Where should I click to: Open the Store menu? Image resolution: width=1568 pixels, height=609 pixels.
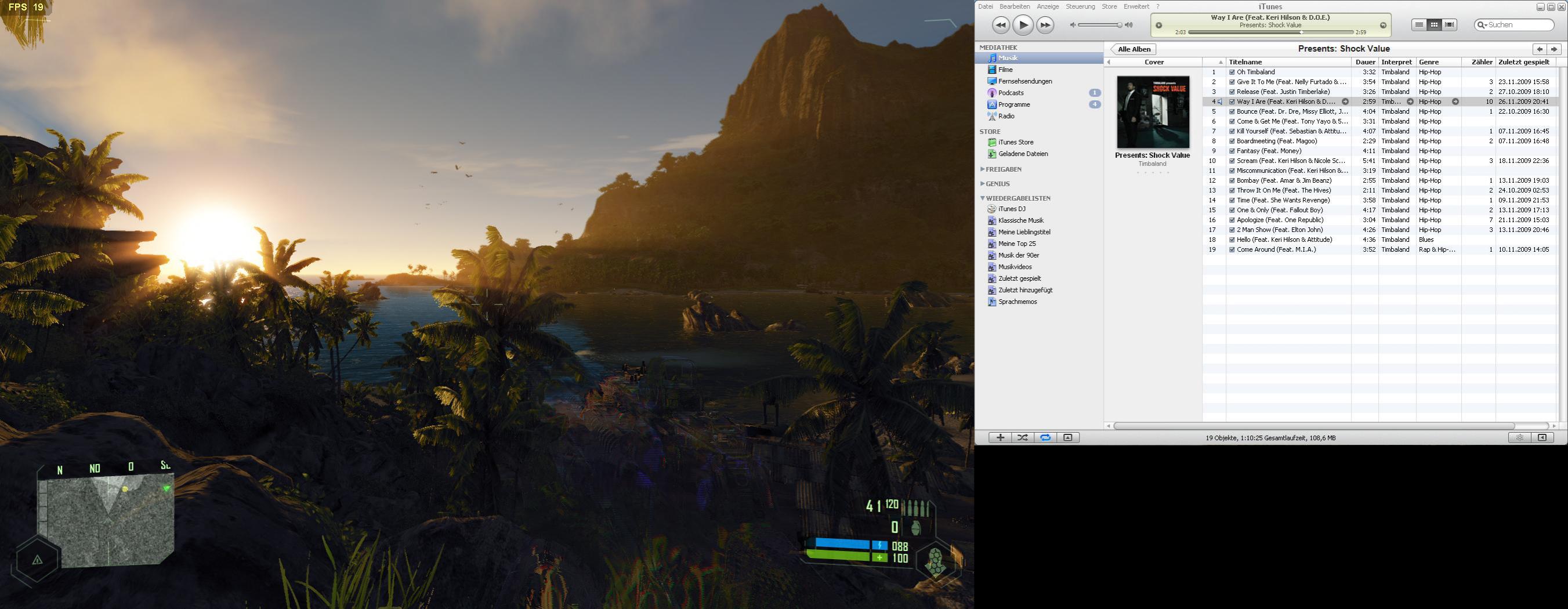click(1109, 7)
